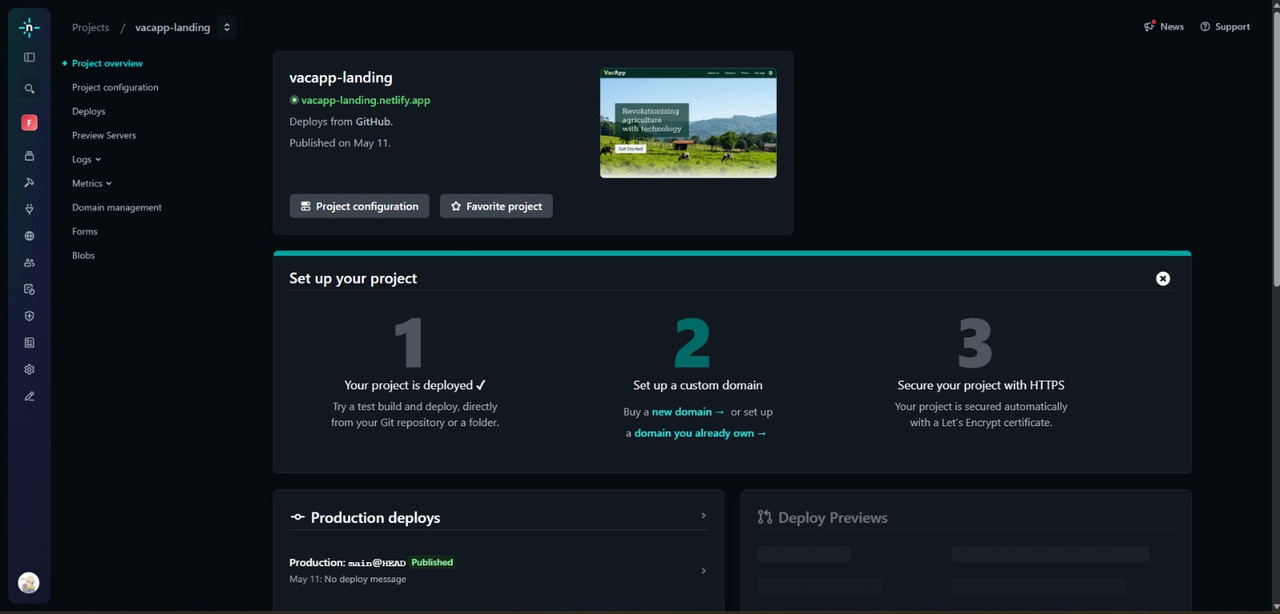Open the domains globe icon
1280x614 pixels.
pyautogui.click(x=29, y=236)
